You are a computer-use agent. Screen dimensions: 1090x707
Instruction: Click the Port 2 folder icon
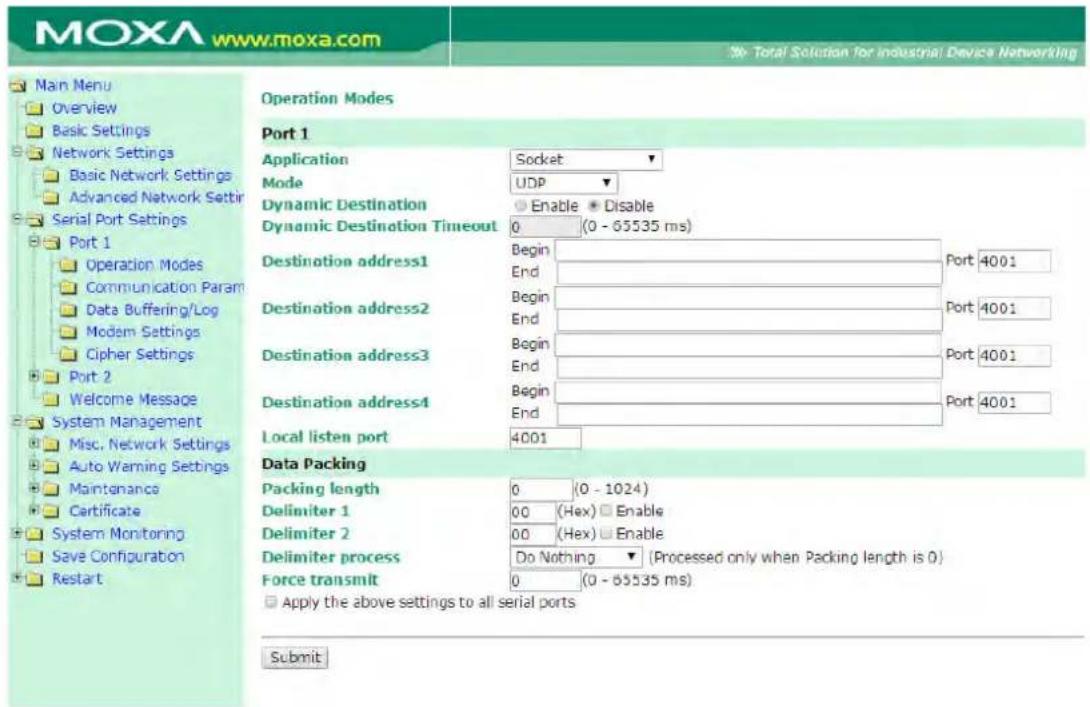[51, 377]
